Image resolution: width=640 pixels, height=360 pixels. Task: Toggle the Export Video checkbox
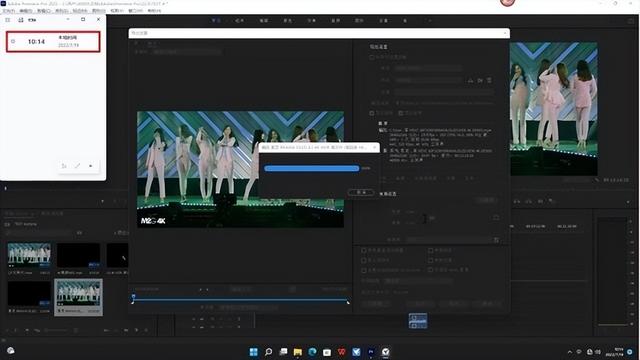click(372, 113)
